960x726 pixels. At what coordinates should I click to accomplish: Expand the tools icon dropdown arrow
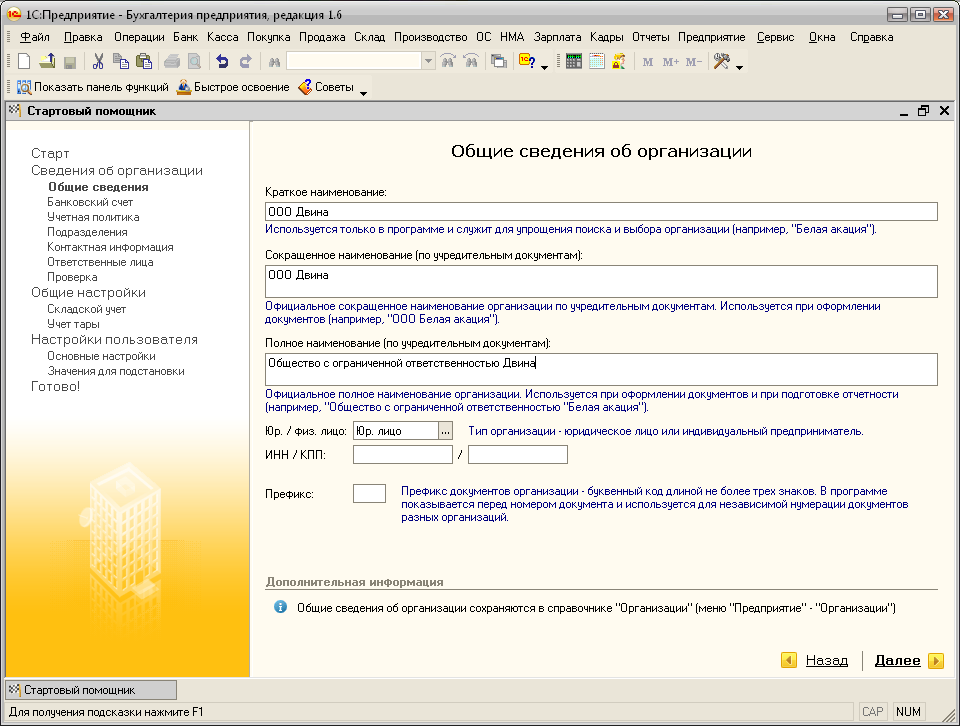pos(739,67)
